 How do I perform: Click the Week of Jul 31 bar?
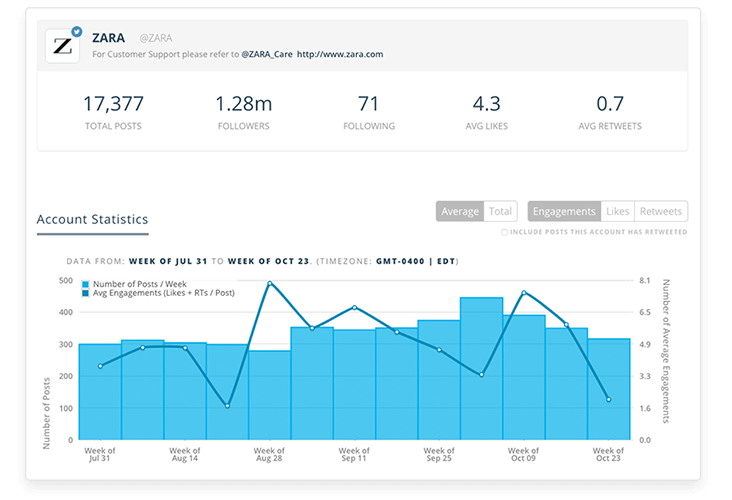(x=100, y=392)
